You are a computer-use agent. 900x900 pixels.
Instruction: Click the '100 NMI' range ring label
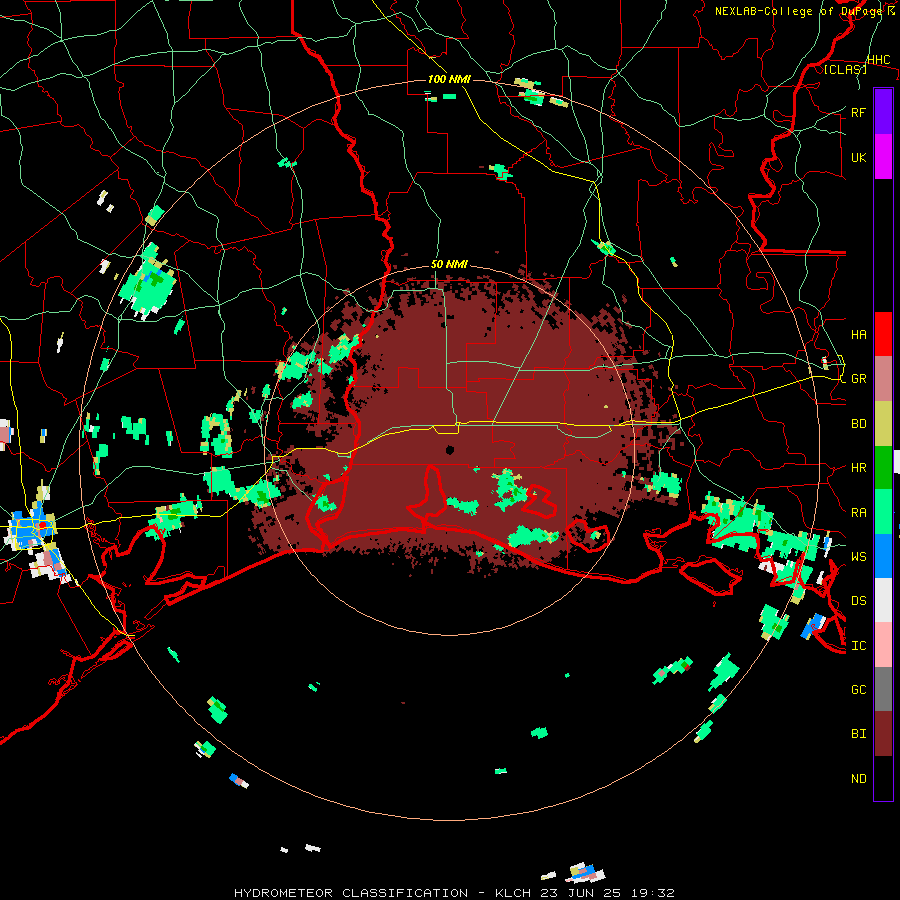click(449, 79)
